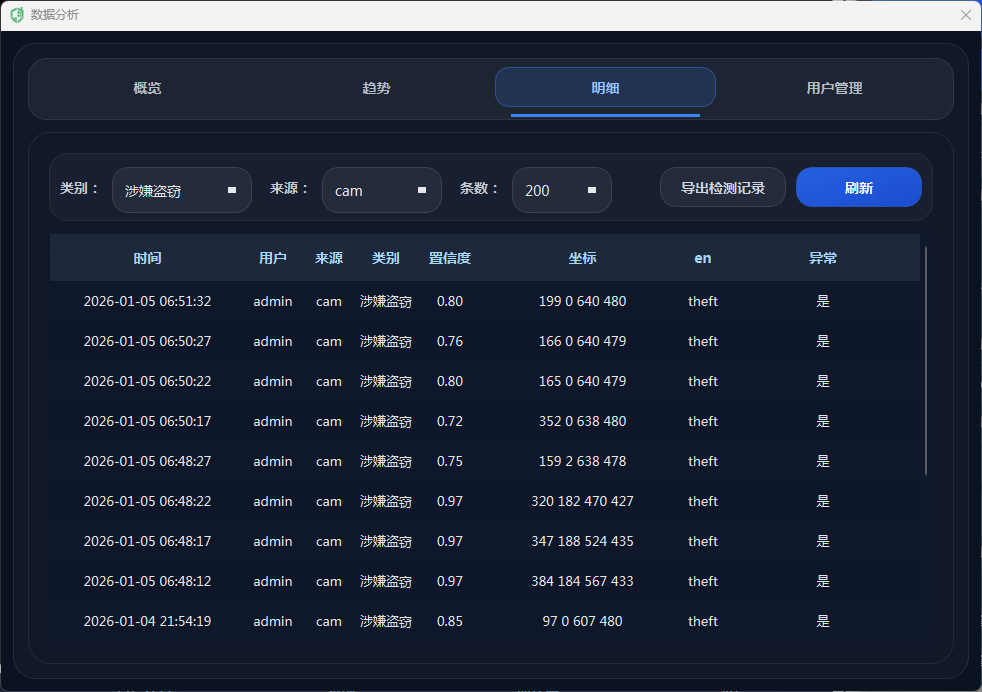Click the 刷新 button
The height and width of the screenshot is (692, 982).
click(859, 187)
